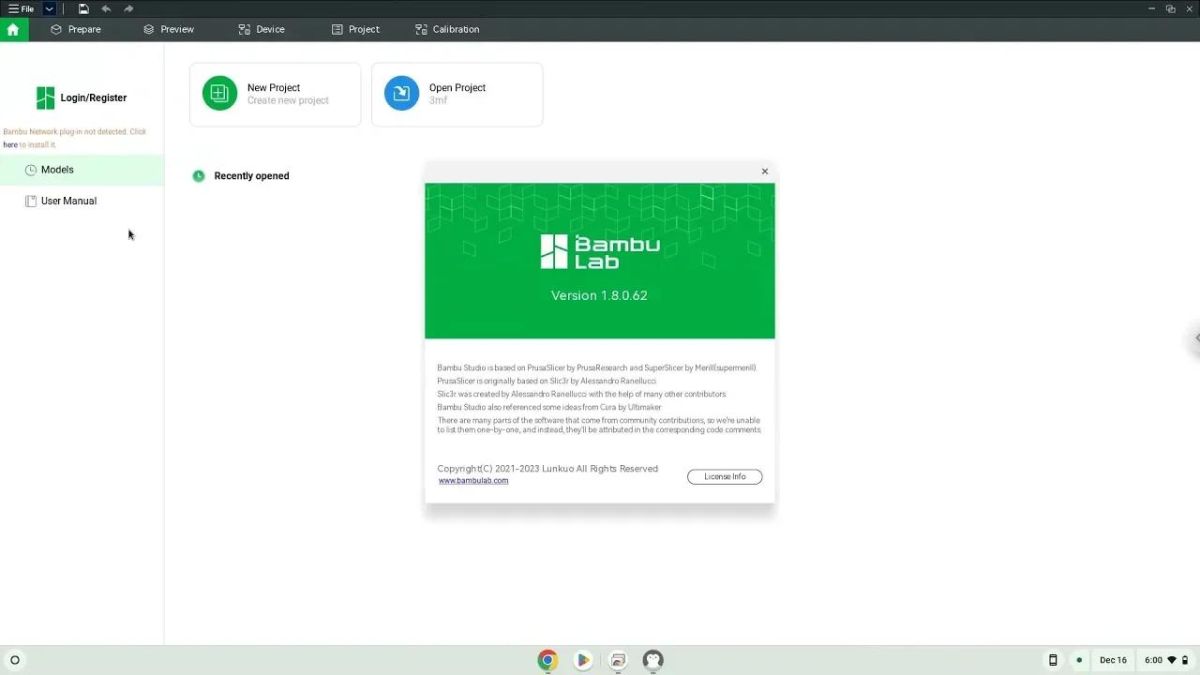Expand the dropdown arrow next to File
This screenshot has height=675, width=1200.
pyautogui.click(x=49, y=9)
